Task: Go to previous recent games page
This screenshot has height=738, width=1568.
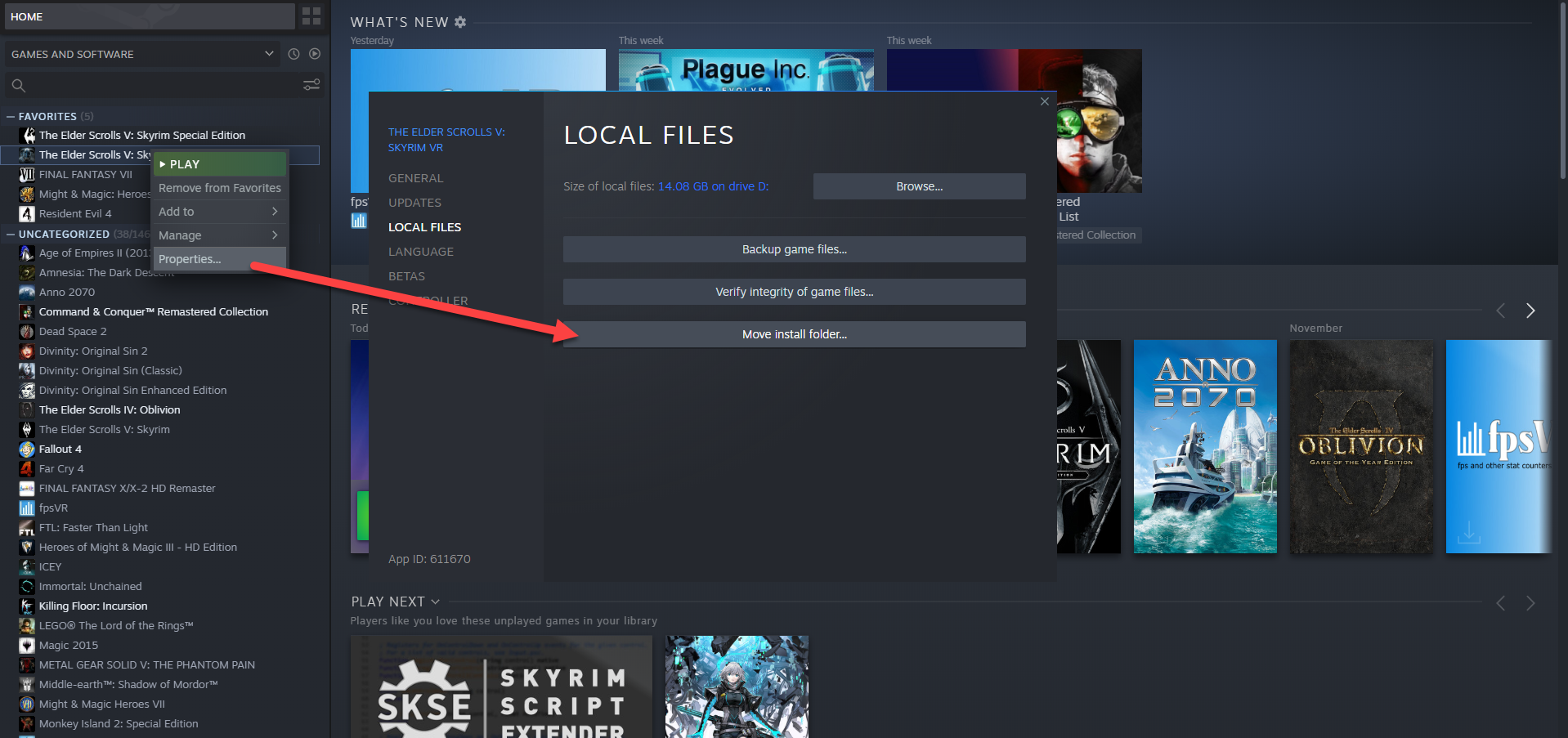Action: point(1500,311)
